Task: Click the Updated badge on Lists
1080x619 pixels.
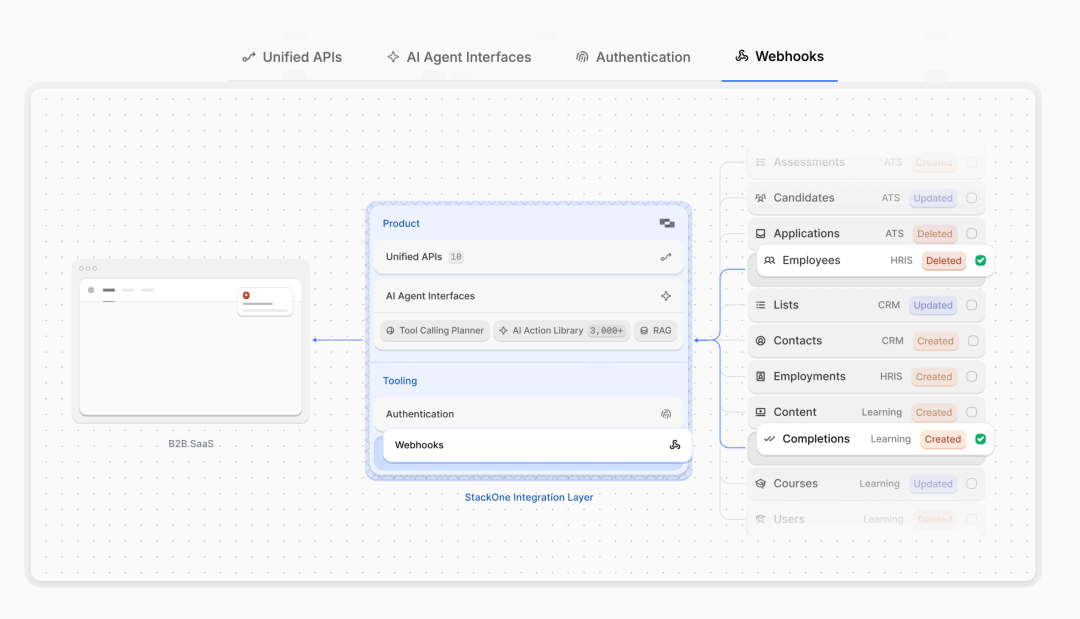Action: pos(933,306)
